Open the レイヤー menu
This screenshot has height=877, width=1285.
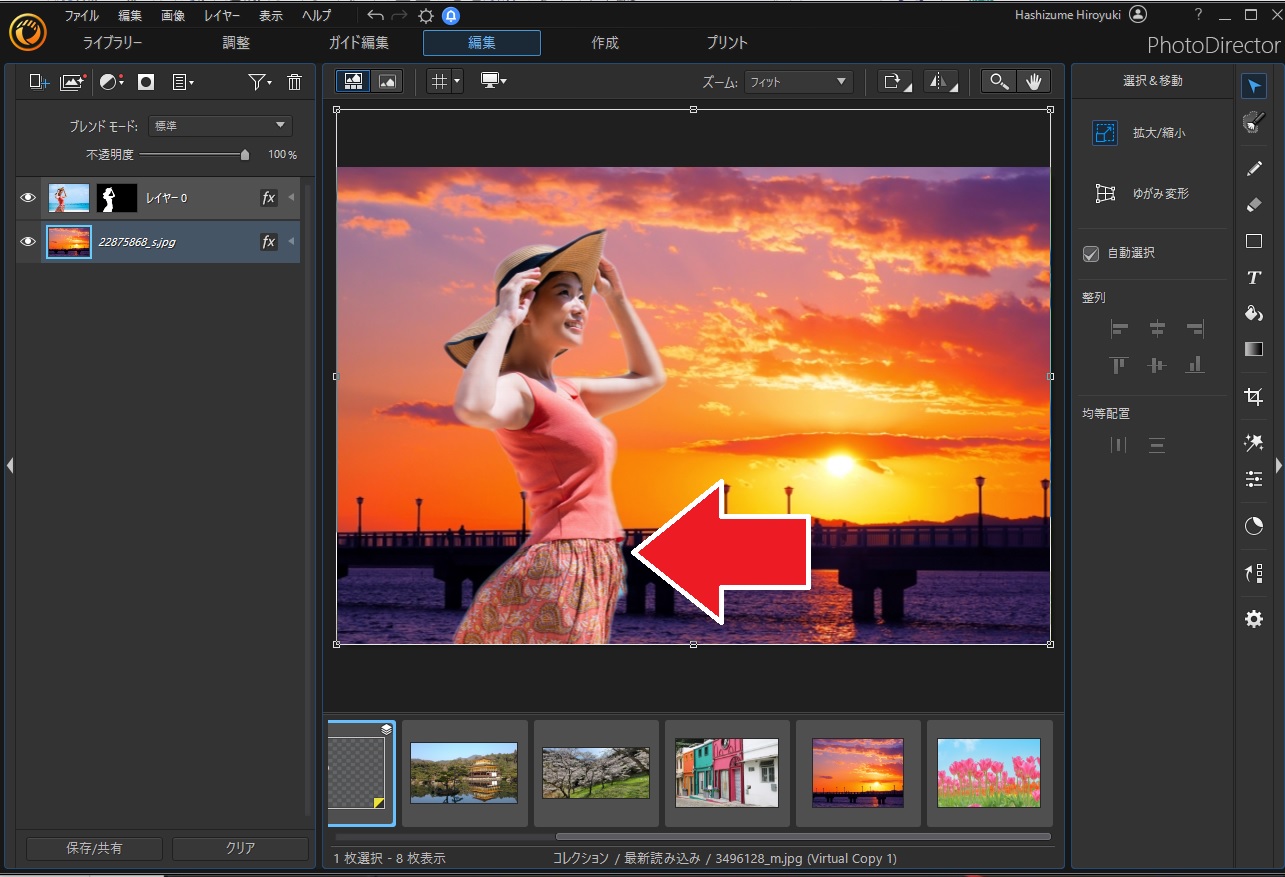221,15
